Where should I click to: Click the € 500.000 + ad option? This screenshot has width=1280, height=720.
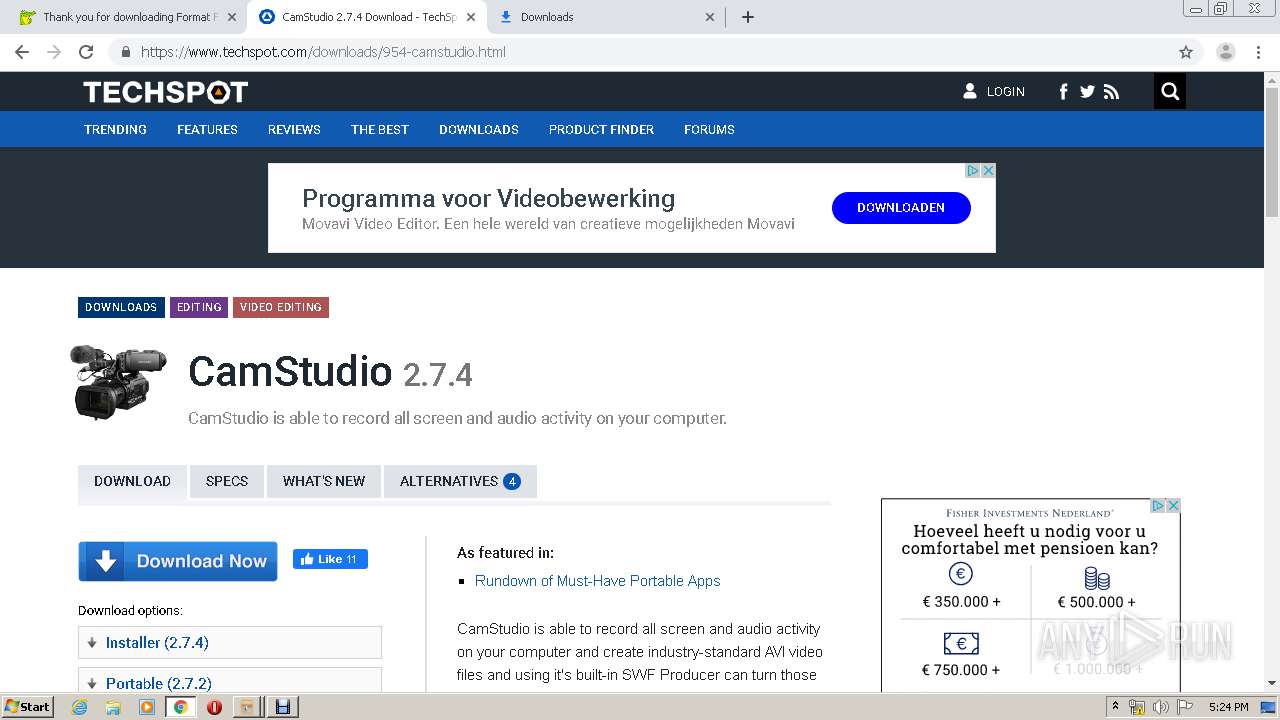(x=1097, y=587)
